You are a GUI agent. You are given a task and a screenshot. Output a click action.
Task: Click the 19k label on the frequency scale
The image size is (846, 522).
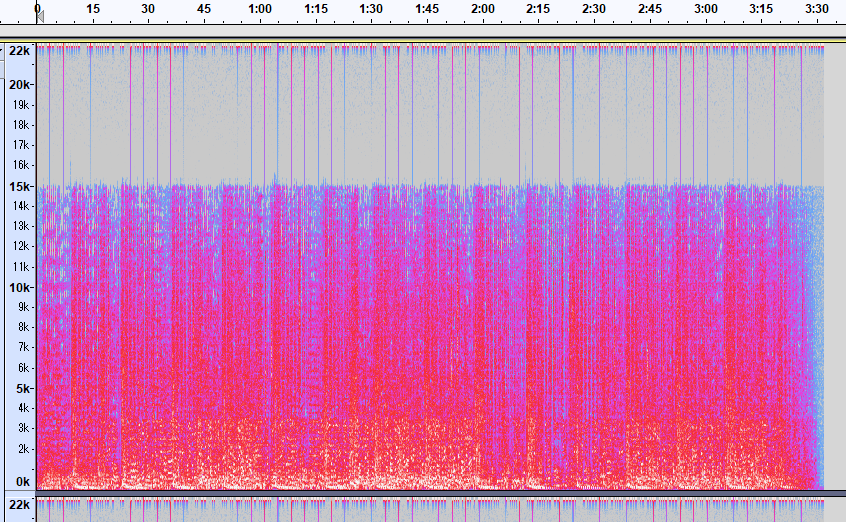coord(21,105)
